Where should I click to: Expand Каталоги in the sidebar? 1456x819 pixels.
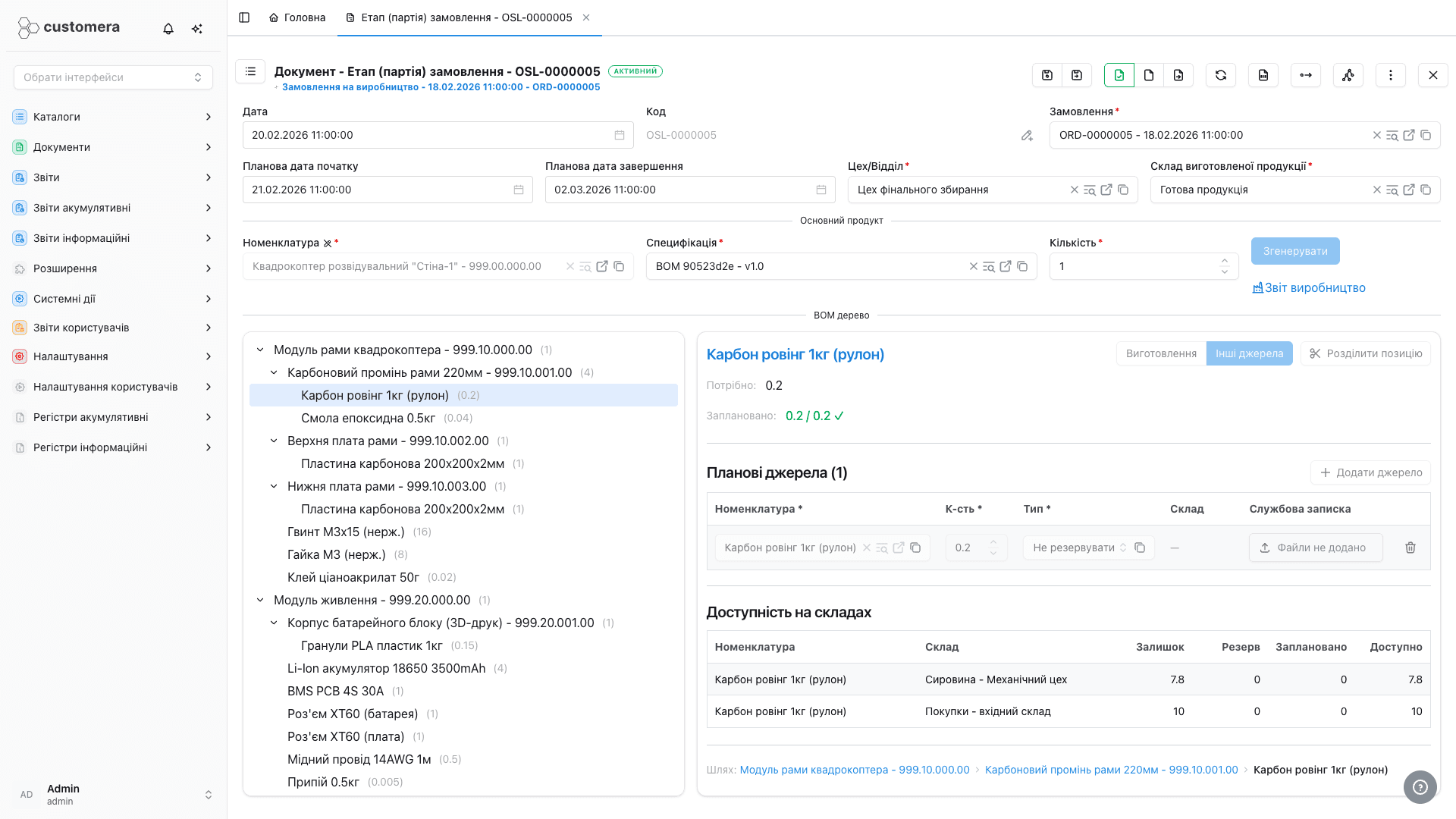pyautogui.click(x=113, y=117)
